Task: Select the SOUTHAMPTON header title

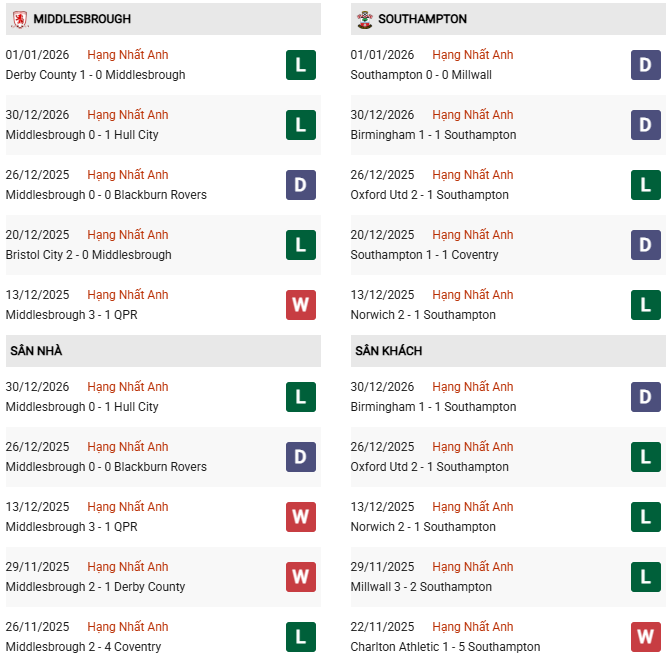Action: 423,19
